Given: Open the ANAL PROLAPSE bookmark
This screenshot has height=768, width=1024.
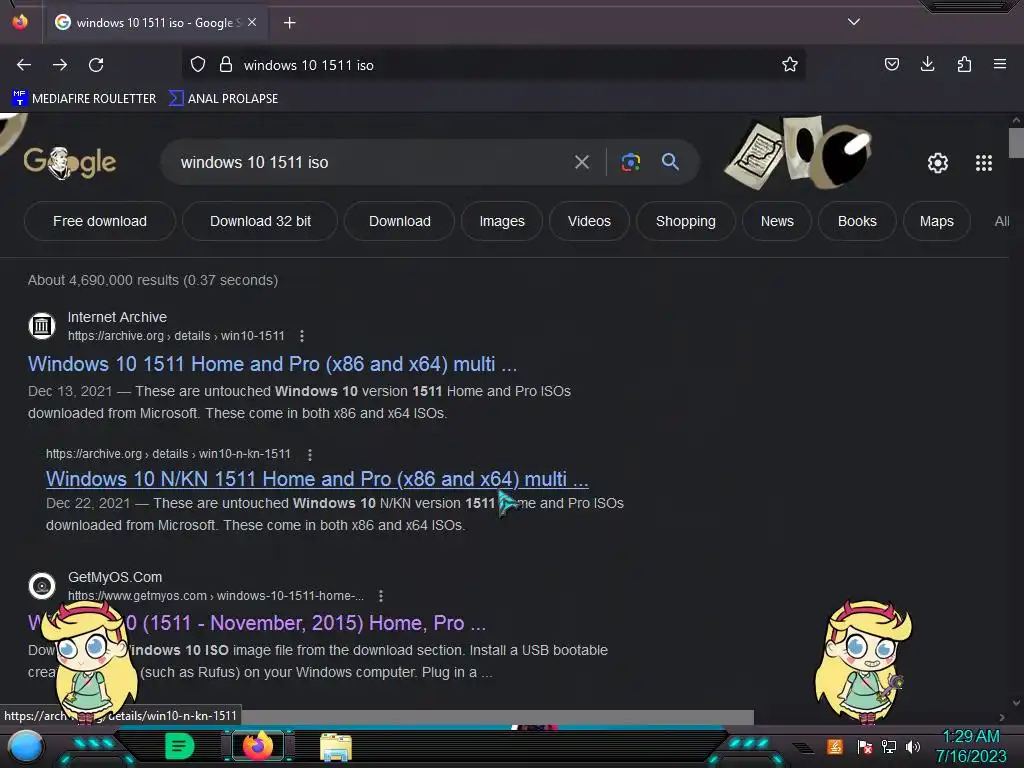Looking at the screenshot, I should (x=223, y=99).
